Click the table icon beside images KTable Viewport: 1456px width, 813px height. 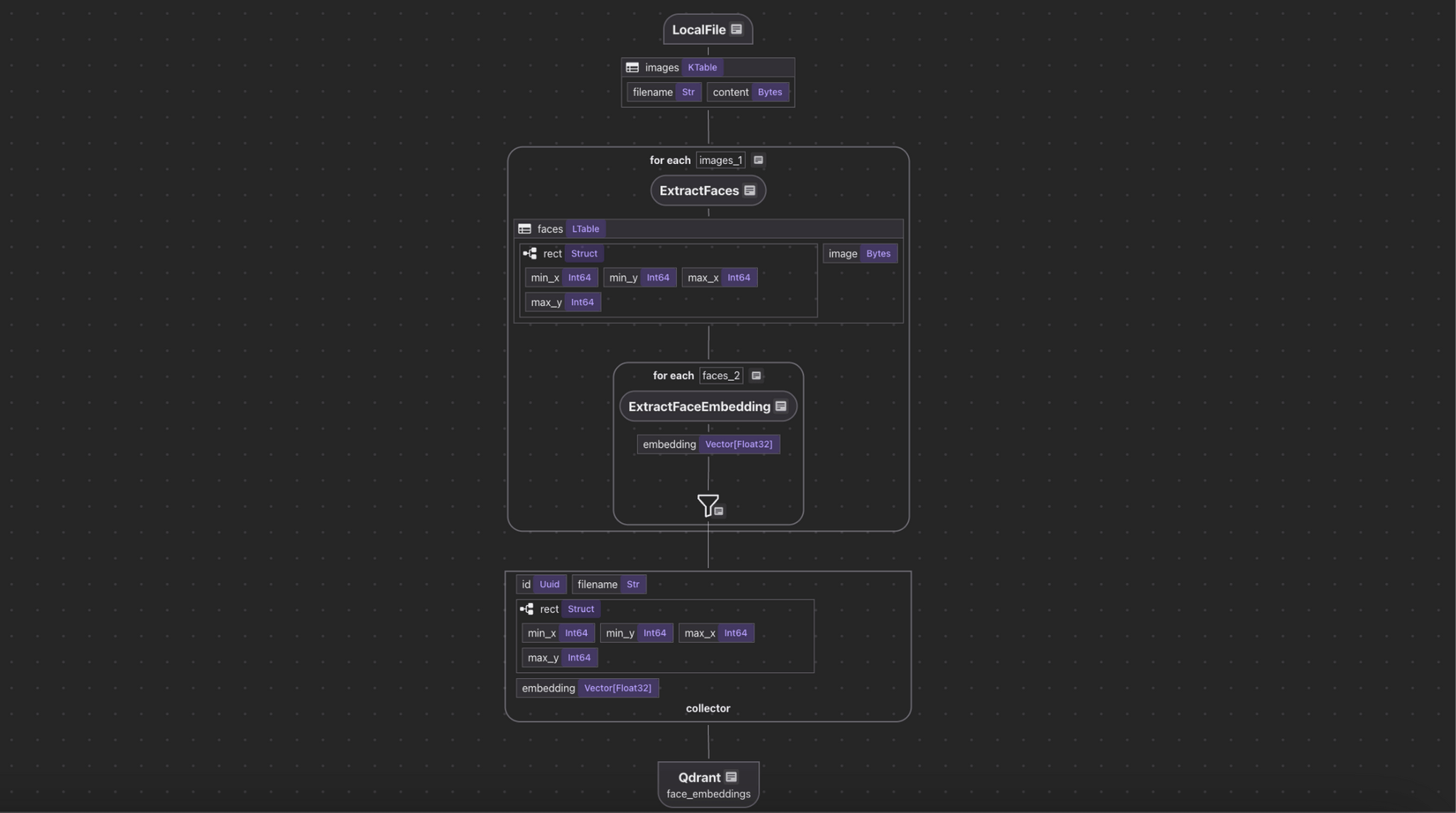click(x=632, y=67)
